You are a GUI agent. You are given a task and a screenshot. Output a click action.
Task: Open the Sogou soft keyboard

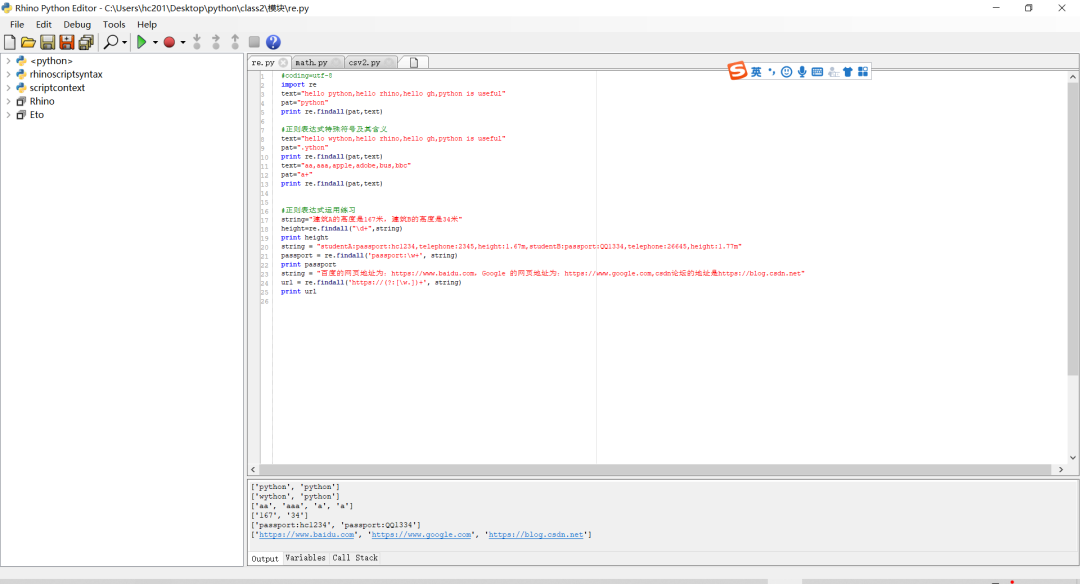[x=818, y=72]
